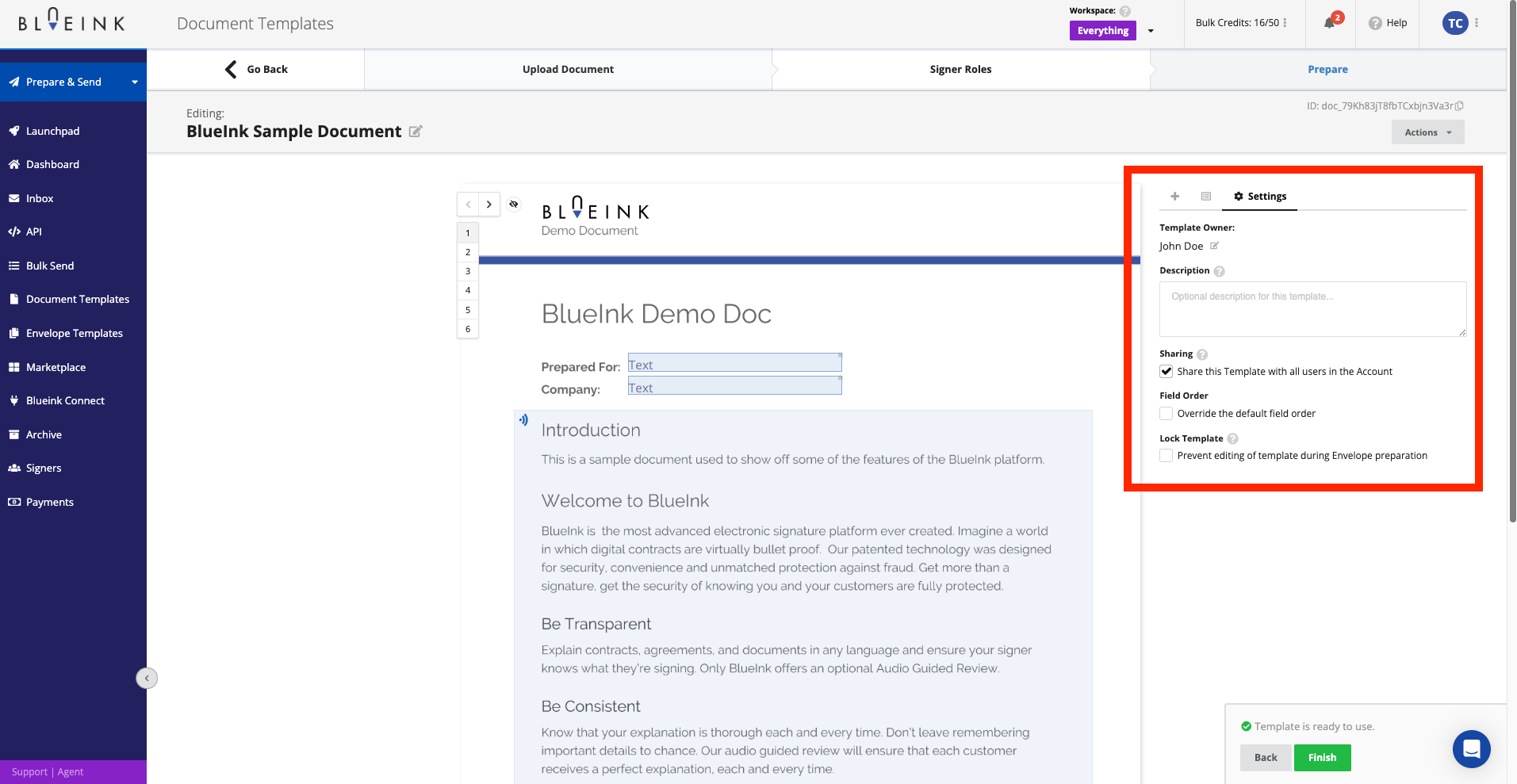The width and height of the screenshot is (1517, 784).
Task: Click Envelope Templates copy icon
Action: tap(14, 333)
